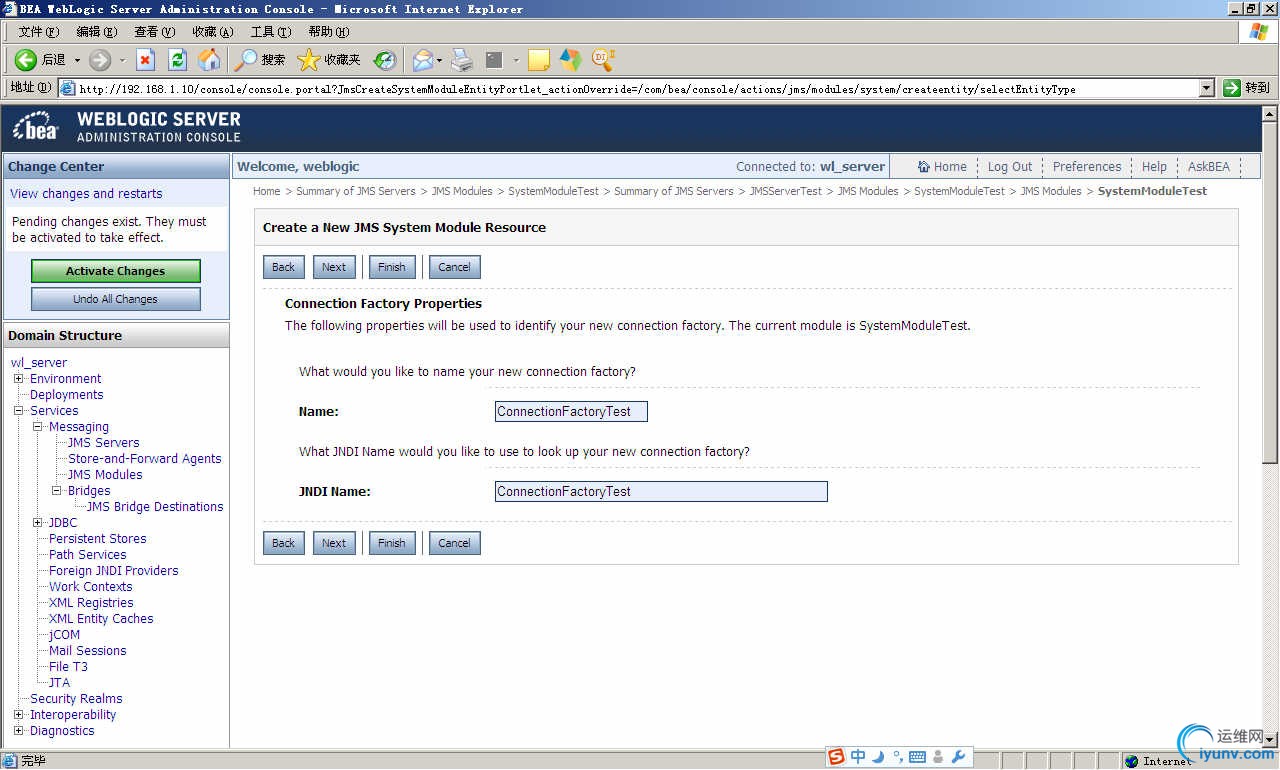Open the Search (搜索) toolbar button
This screenshot has height=770, width=1280.
pos(260,60)
